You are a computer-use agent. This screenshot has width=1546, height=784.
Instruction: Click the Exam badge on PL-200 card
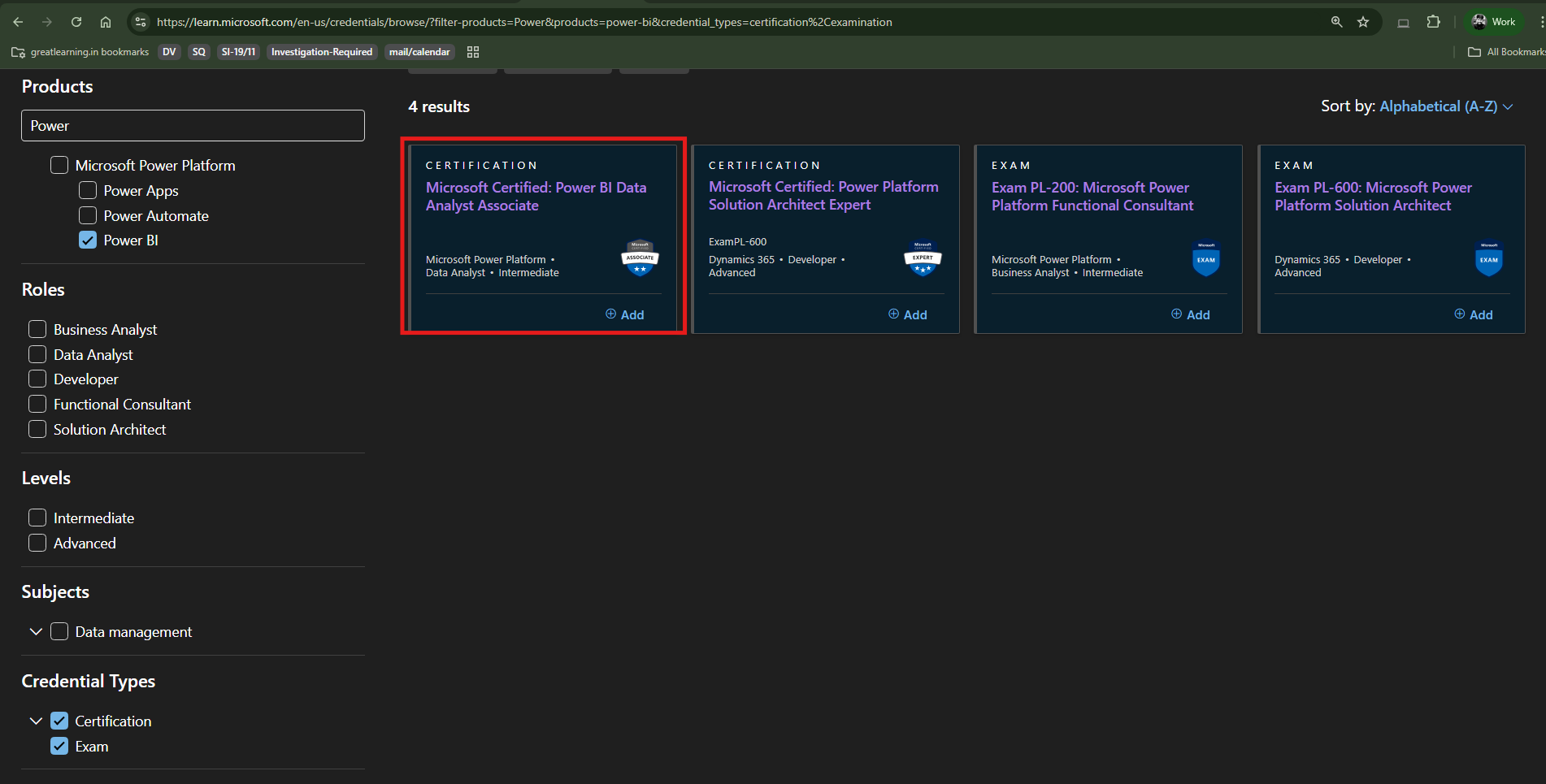point(1206,258)
